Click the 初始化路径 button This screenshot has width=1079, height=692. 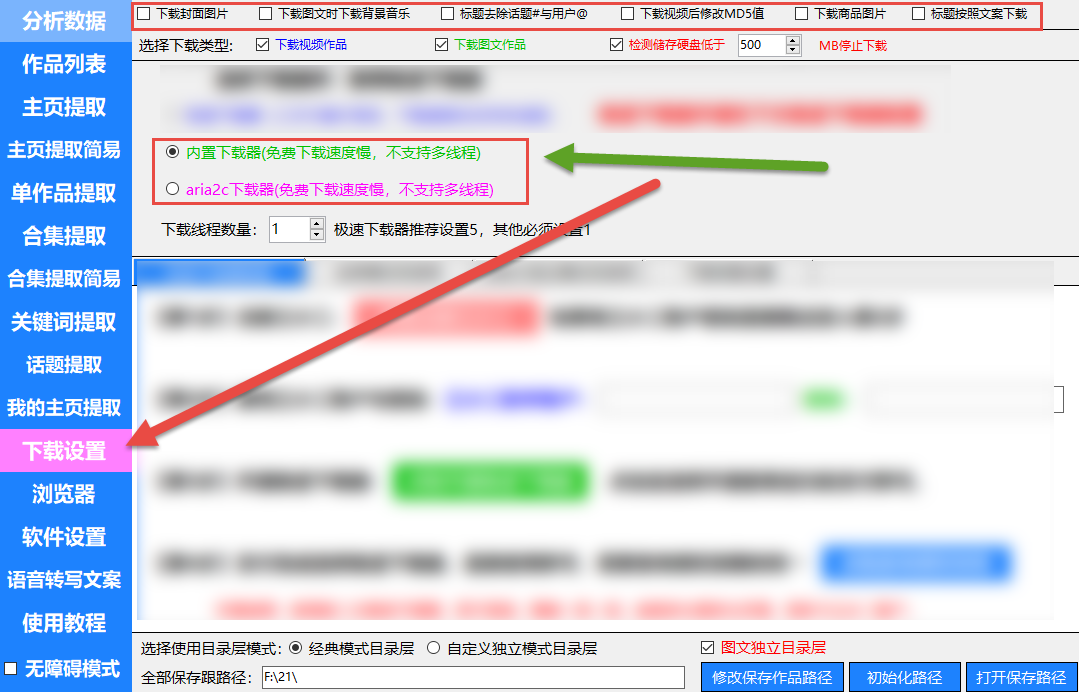pyautogui.click(x=904, y=677)
